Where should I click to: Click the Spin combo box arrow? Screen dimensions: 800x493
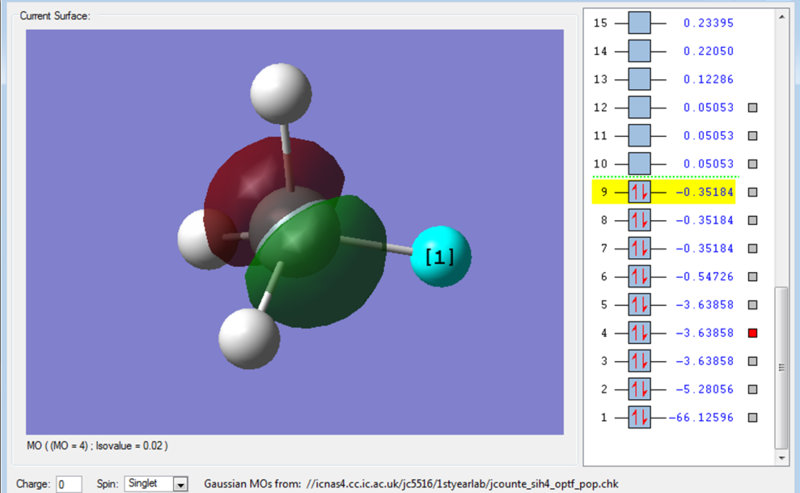pos(181,484)
